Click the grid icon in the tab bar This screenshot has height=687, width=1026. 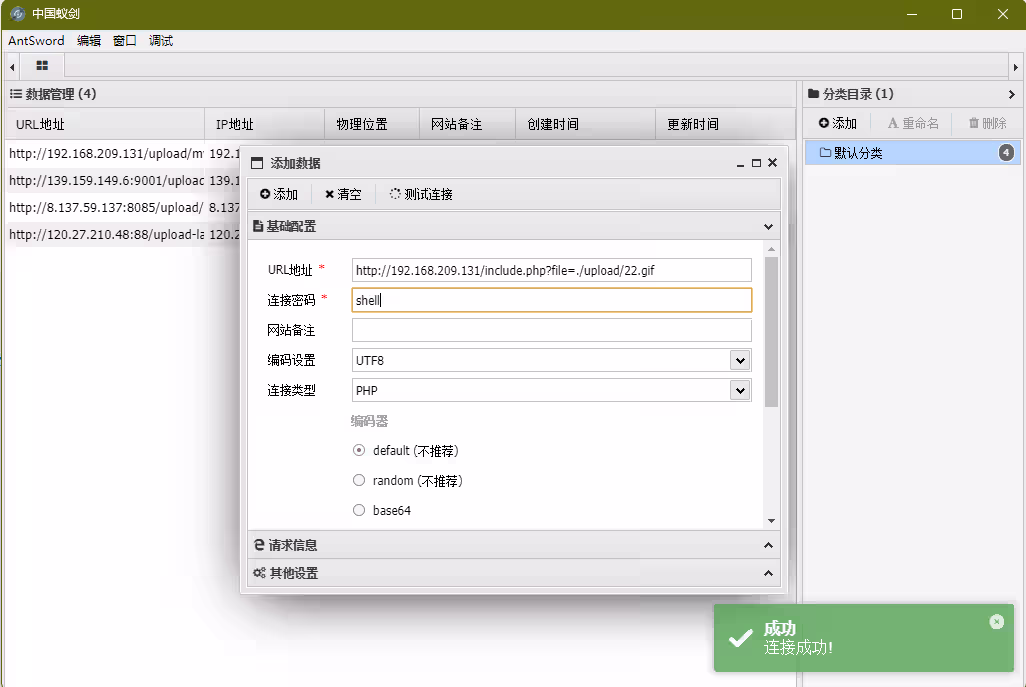click(41, 65)
